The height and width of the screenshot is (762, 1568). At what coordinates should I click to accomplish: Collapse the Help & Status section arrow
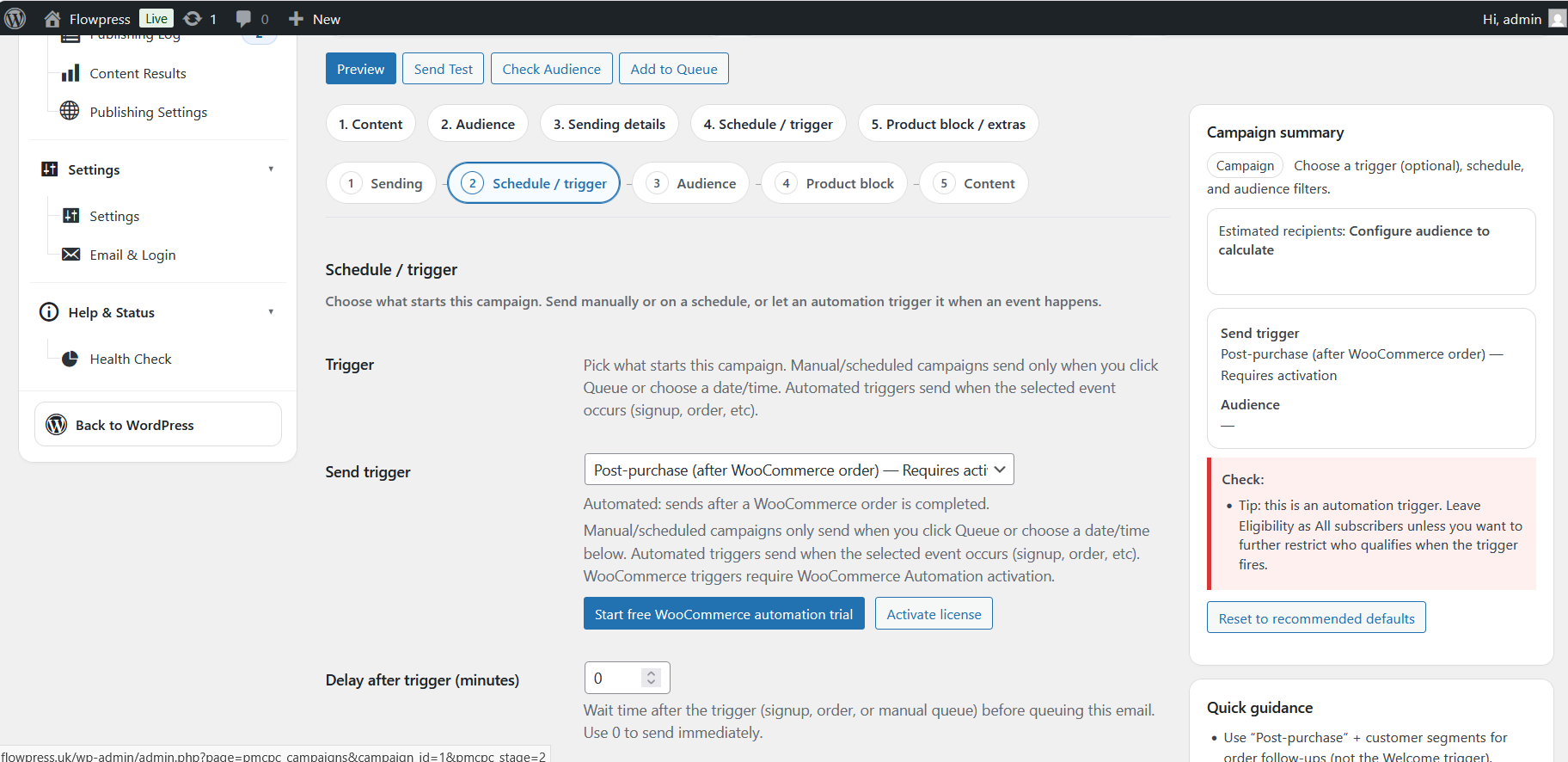coord(271,312)
